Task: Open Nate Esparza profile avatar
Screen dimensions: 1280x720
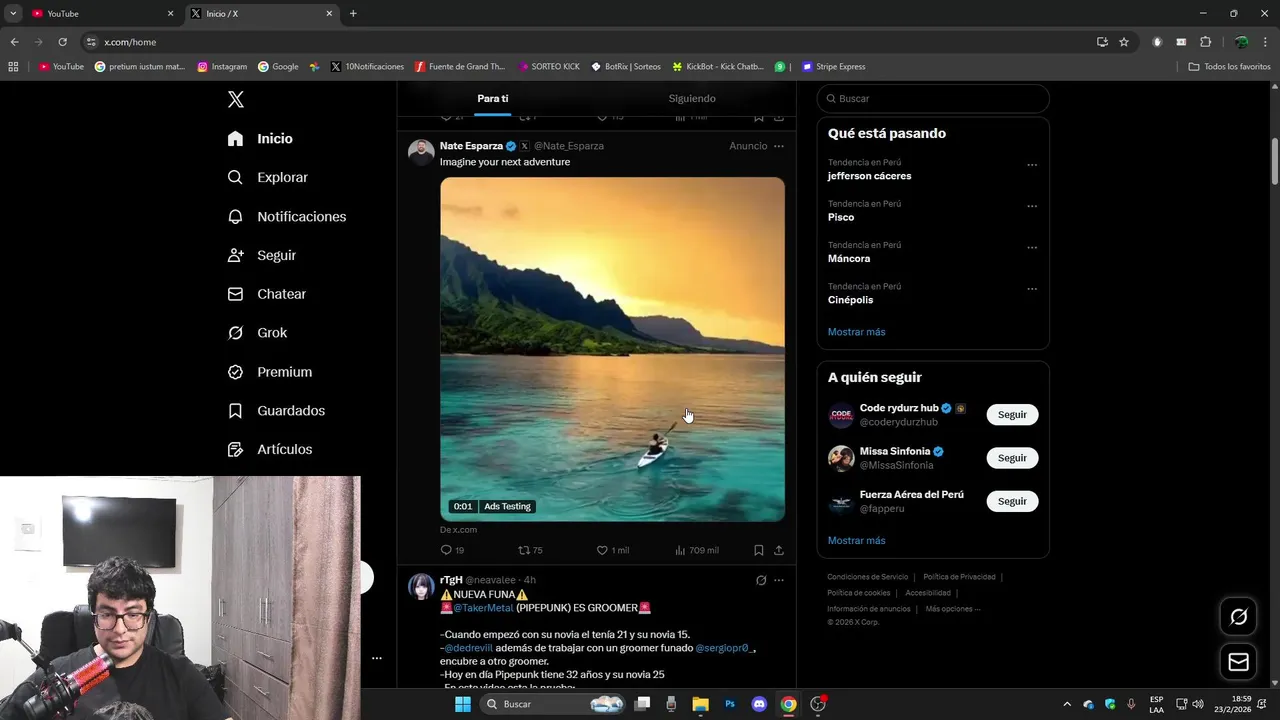Action: click(421, 152)
